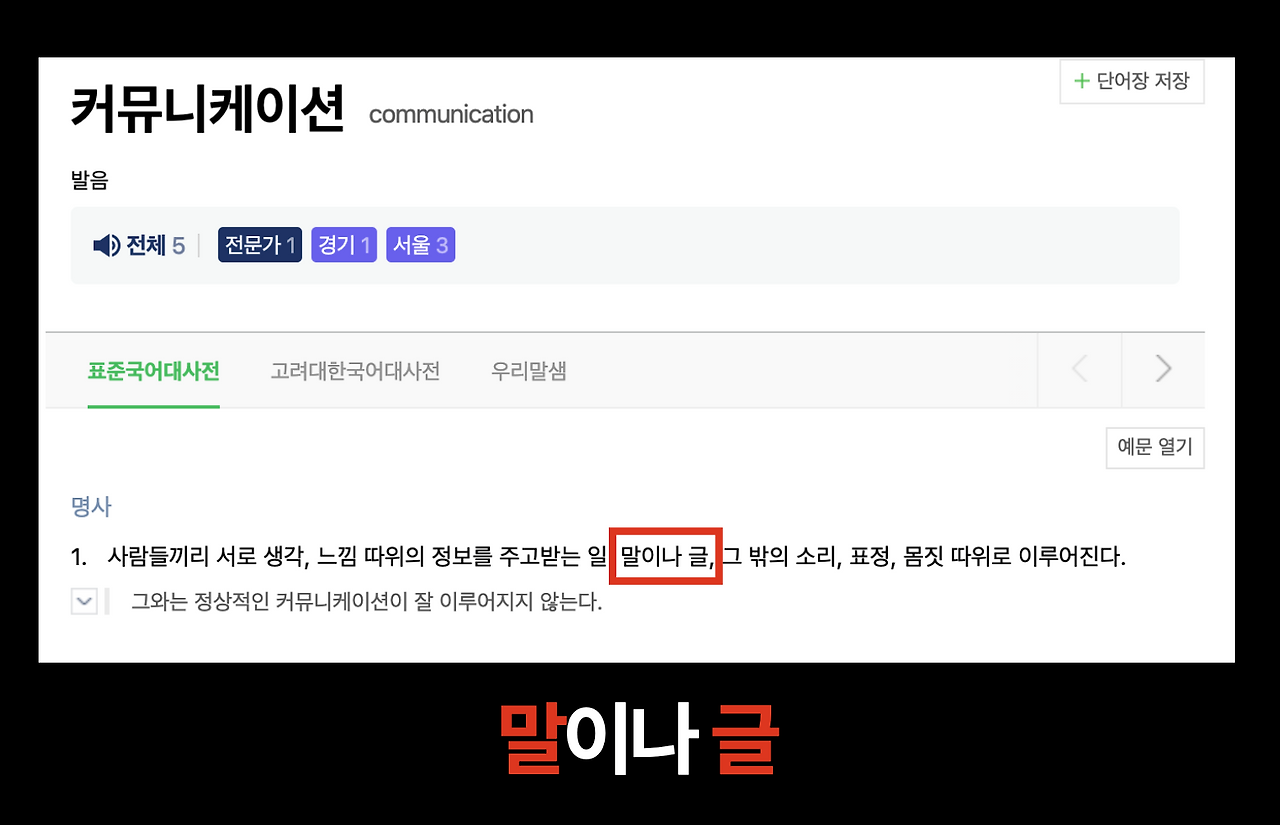
Task: Select the 표준국어대사전 tab
Action: click(x=154, y=370)
